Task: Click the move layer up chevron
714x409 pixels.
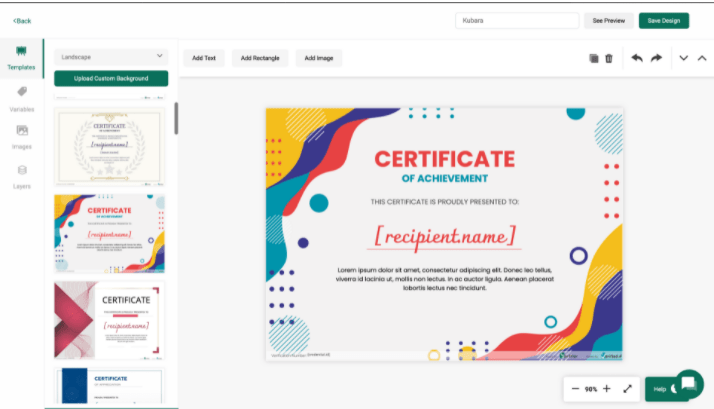Action: click(x=701, y=58)
